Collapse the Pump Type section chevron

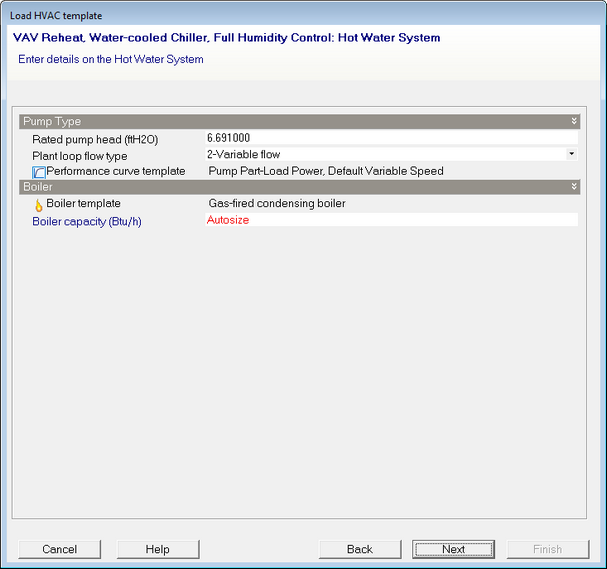tap(574, 121)
